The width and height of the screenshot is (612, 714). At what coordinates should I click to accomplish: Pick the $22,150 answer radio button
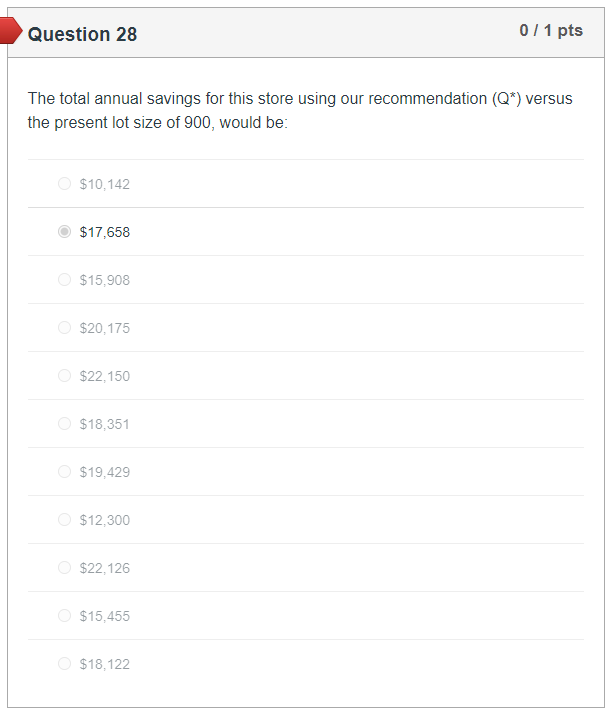(x=65, y=376)
